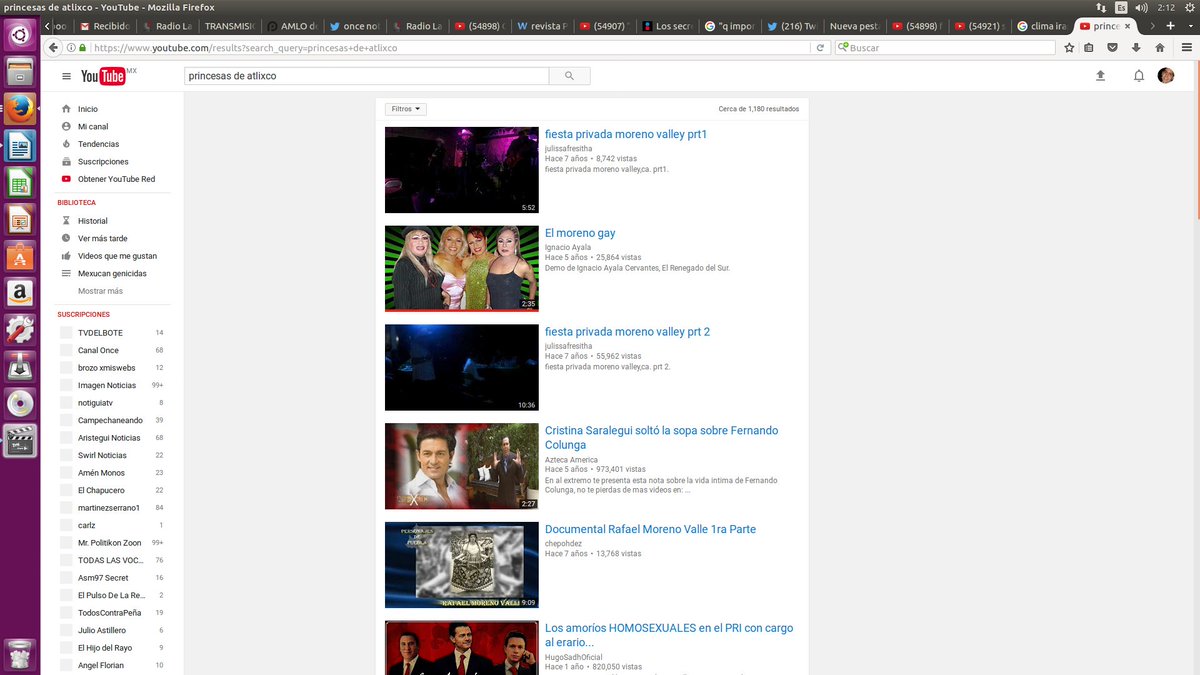The width and height of the screenshot is (1200, 675).
Task: Click the YouTube search input field
Action: coord(366,76)
